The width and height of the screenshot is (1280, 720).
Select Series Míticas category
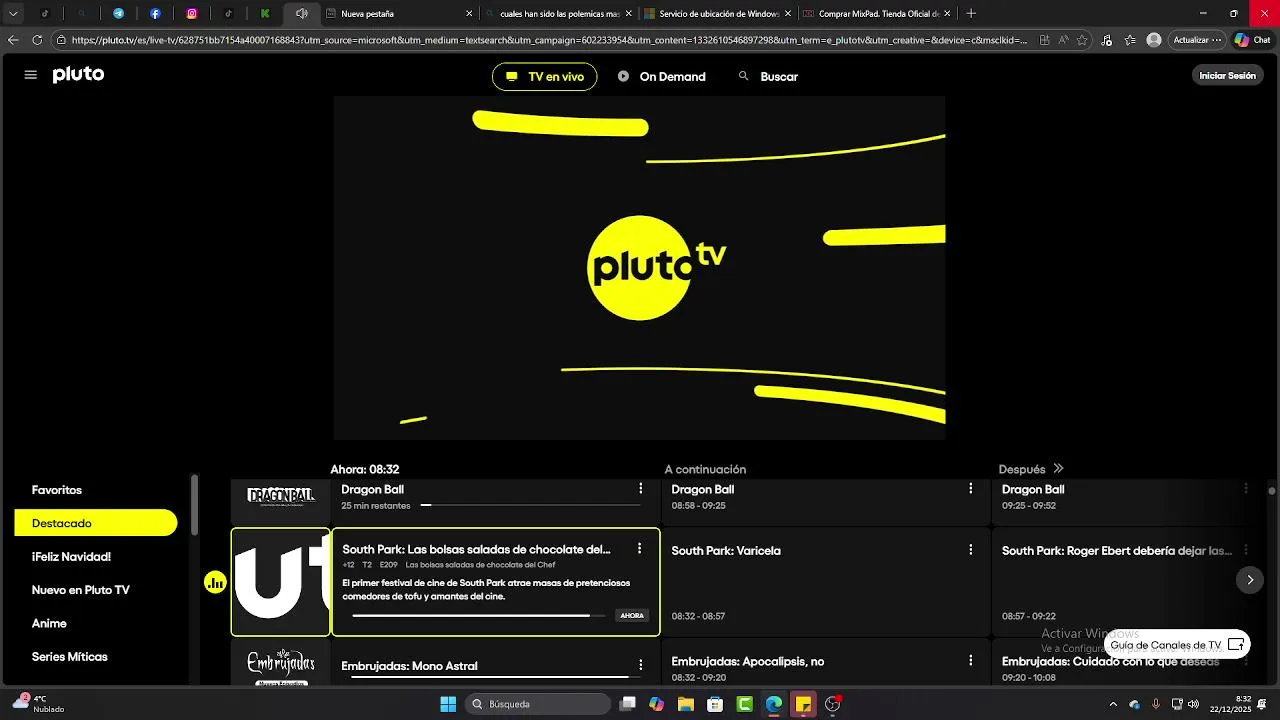tap(69, 657)
